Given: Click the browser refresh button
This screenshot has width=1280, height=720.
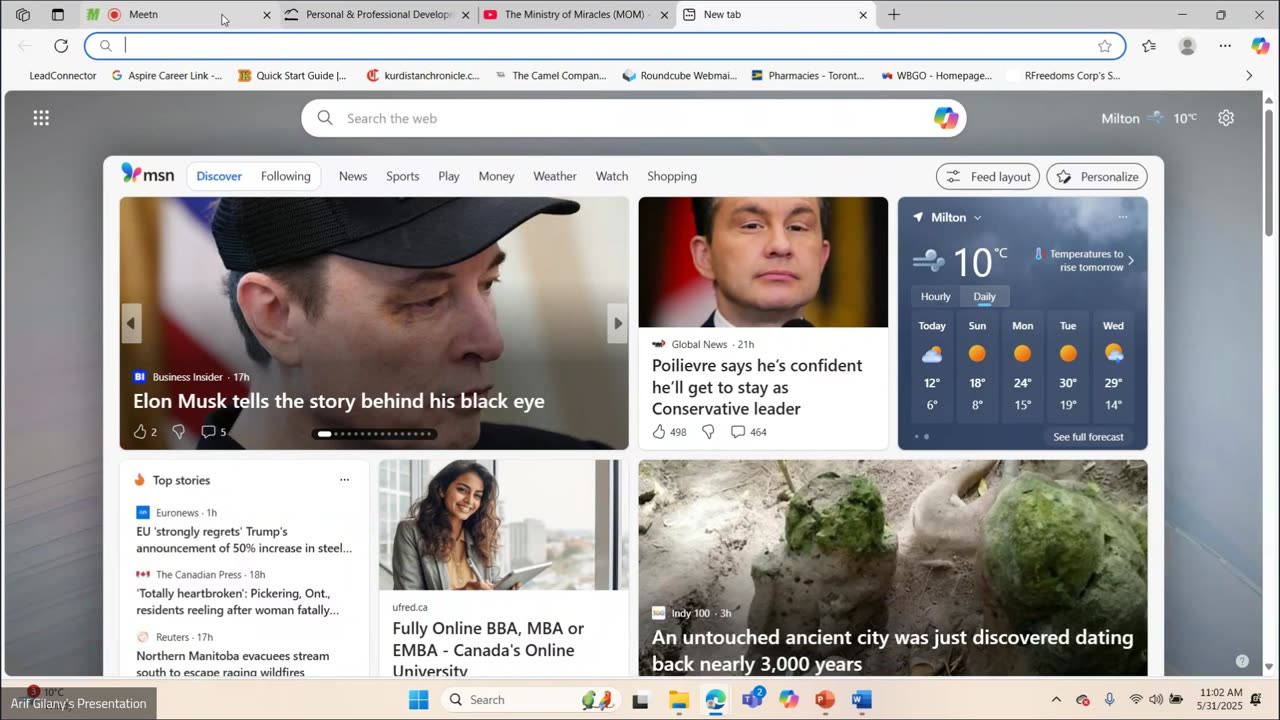Looking at the screenshot, I should tap(61, 46).
